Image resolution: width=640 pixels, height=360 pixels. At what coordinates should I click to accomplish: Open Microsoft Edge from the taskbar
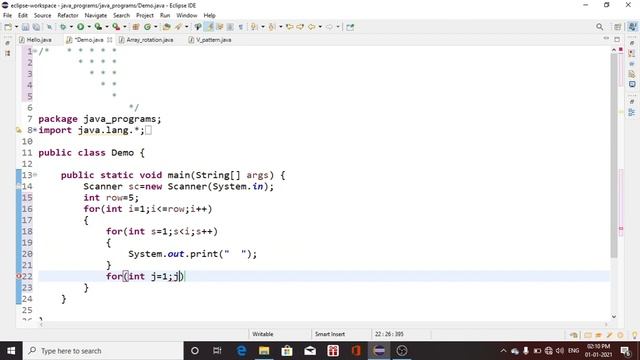[241, 351]
